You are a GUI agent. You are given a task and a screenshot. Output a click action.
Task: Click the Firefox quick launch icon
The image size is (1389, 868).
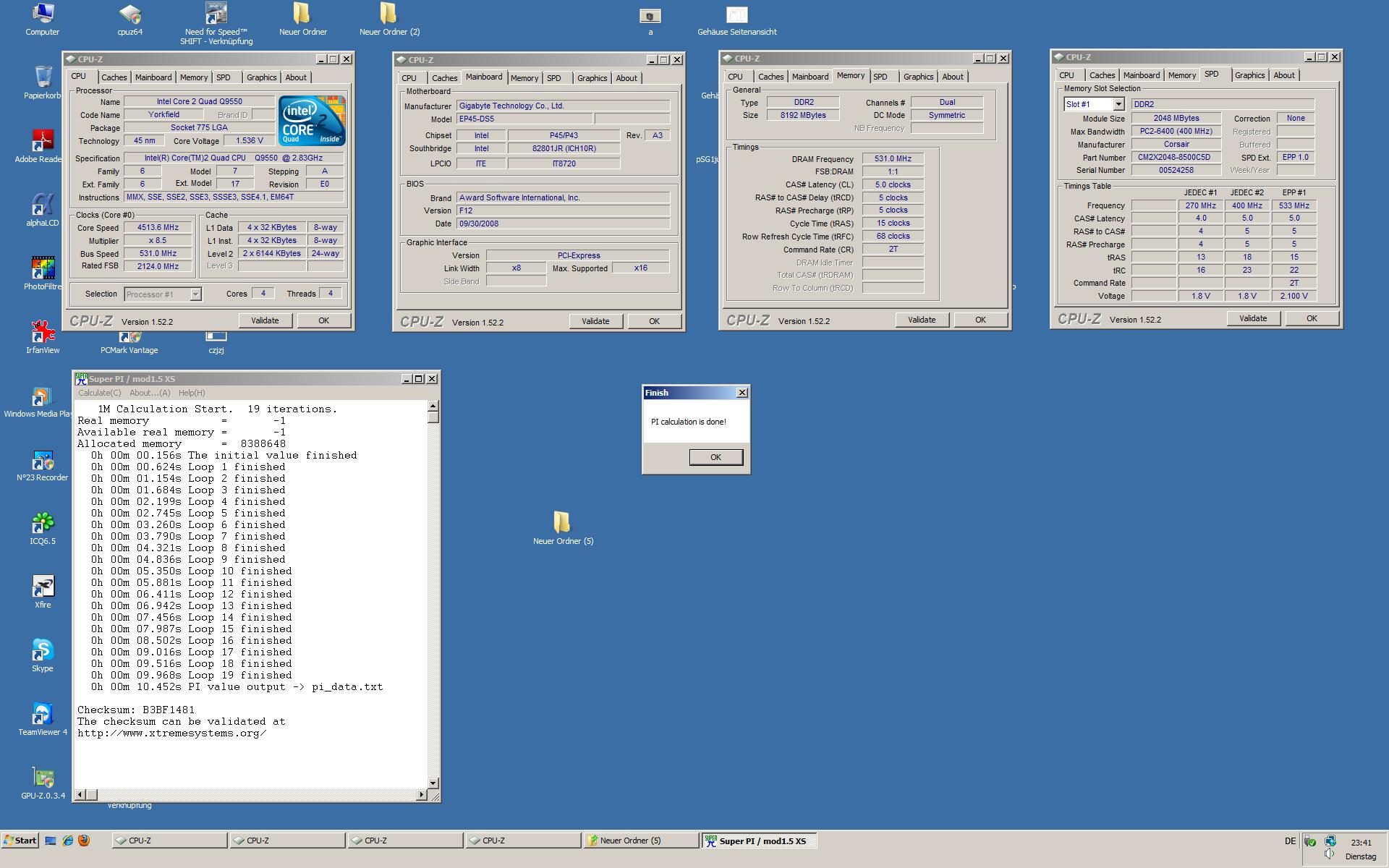click(84, 841)
